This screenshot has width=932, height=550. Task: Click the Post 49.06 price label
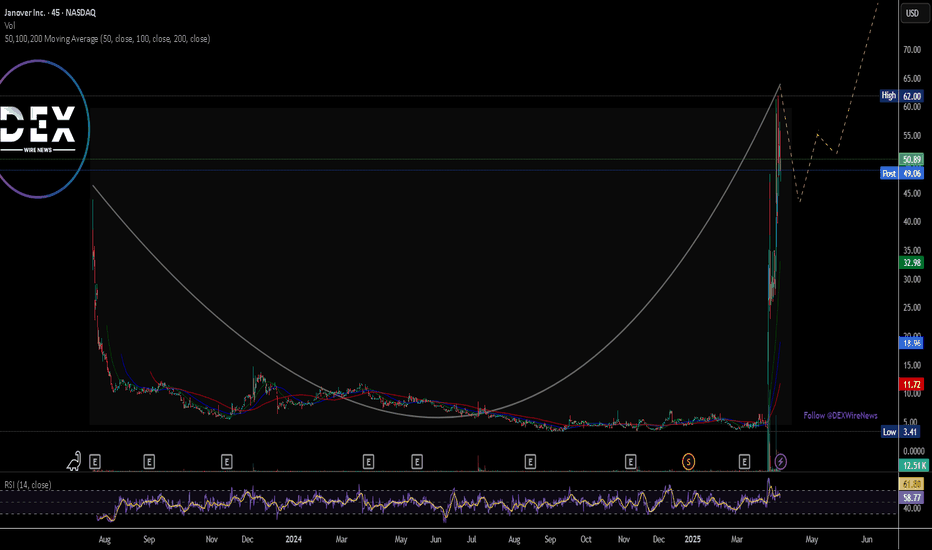(x=901, y=174)
